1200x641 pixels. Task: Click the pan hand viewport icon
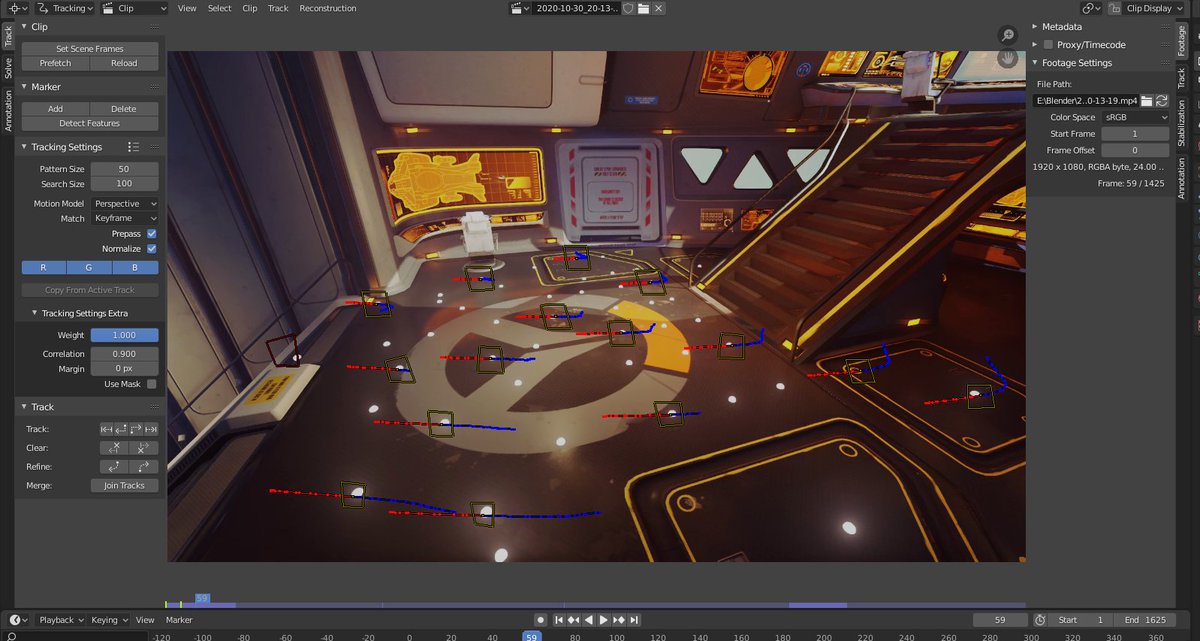[1008, 57]
